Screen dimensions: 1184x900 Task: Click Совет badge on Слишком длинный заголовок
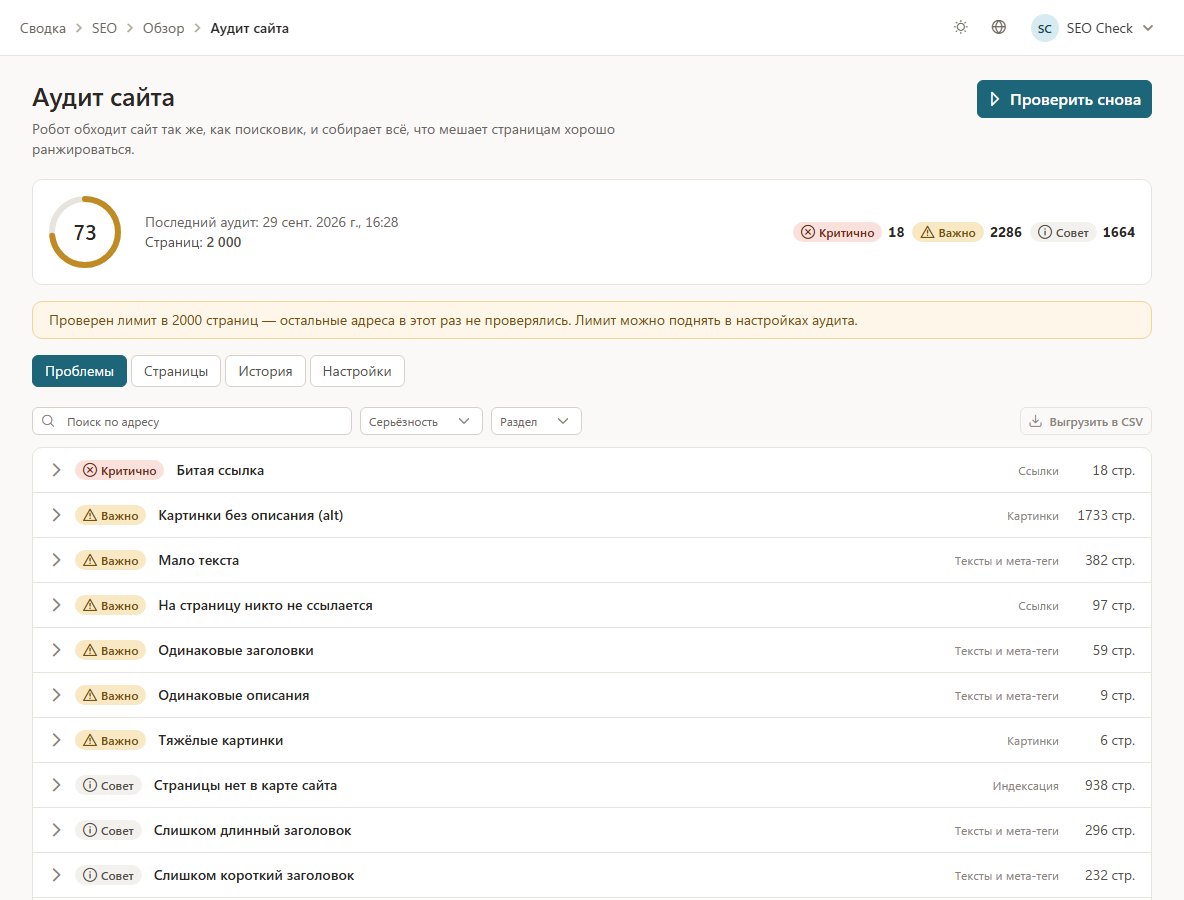(108, 831)
